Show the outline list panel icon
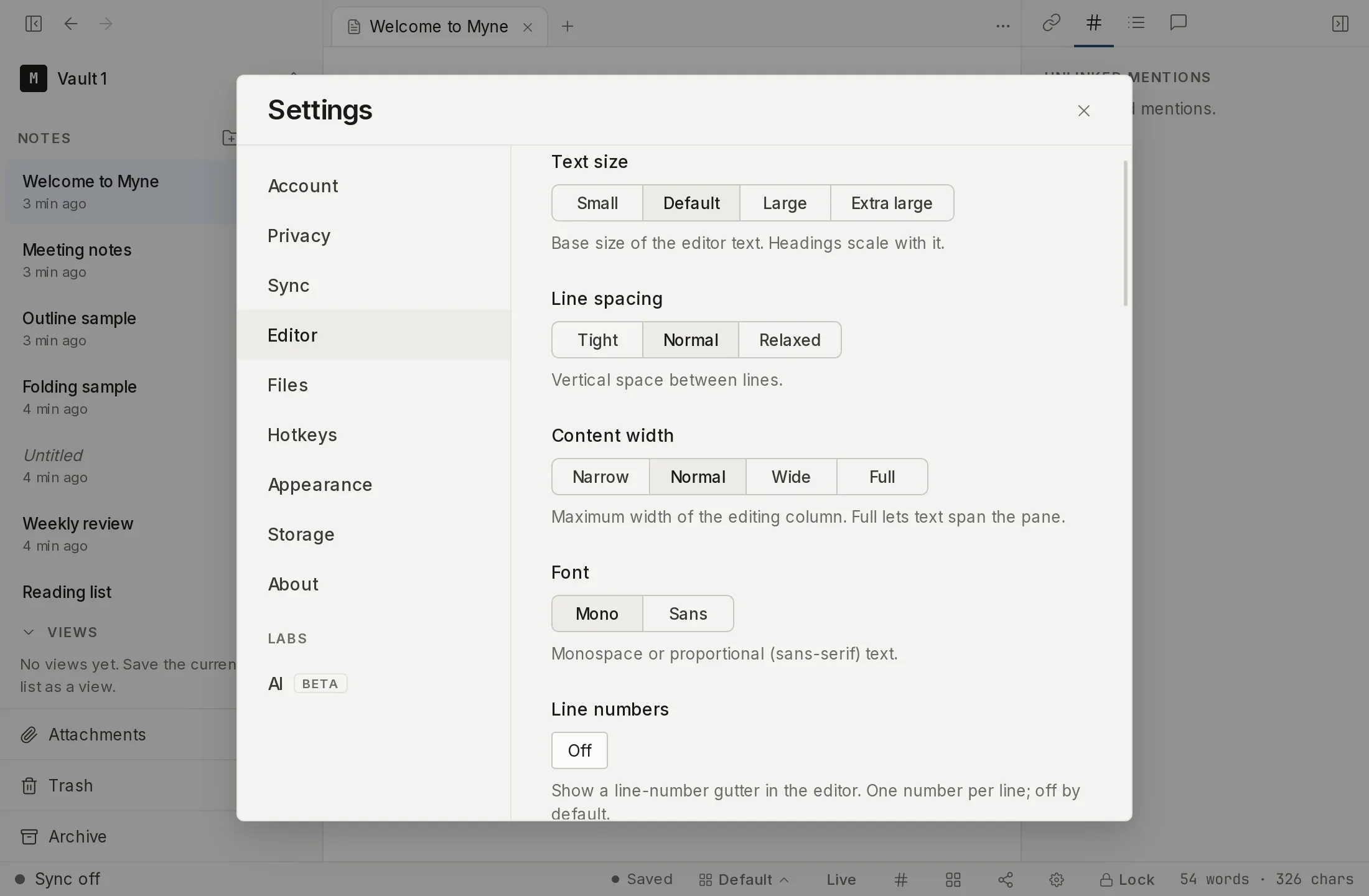 point(1136,23)
